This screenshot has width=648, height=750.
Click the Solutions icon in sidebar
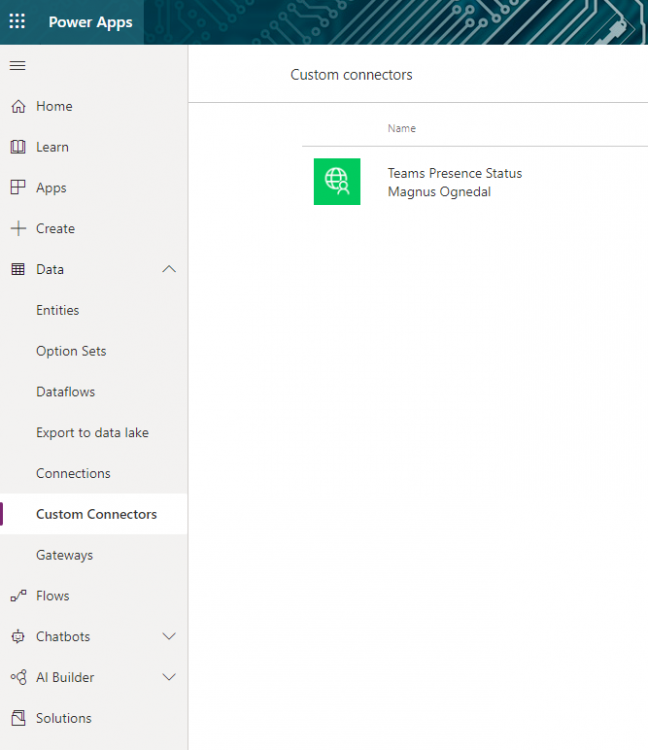click(17, 718)
